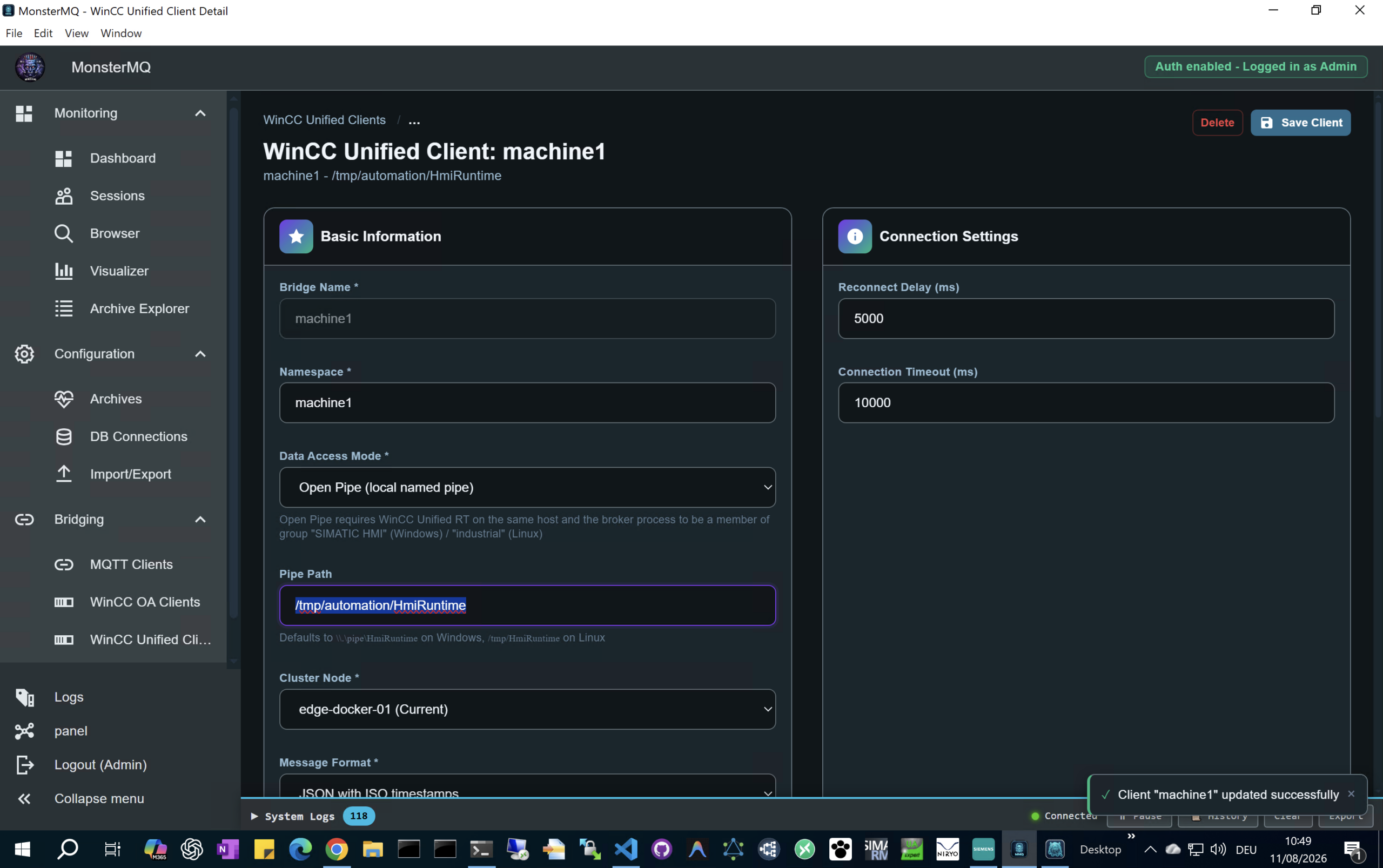
Task: Open GitHub Desktop from the taskbar
Action: [662, 849]
